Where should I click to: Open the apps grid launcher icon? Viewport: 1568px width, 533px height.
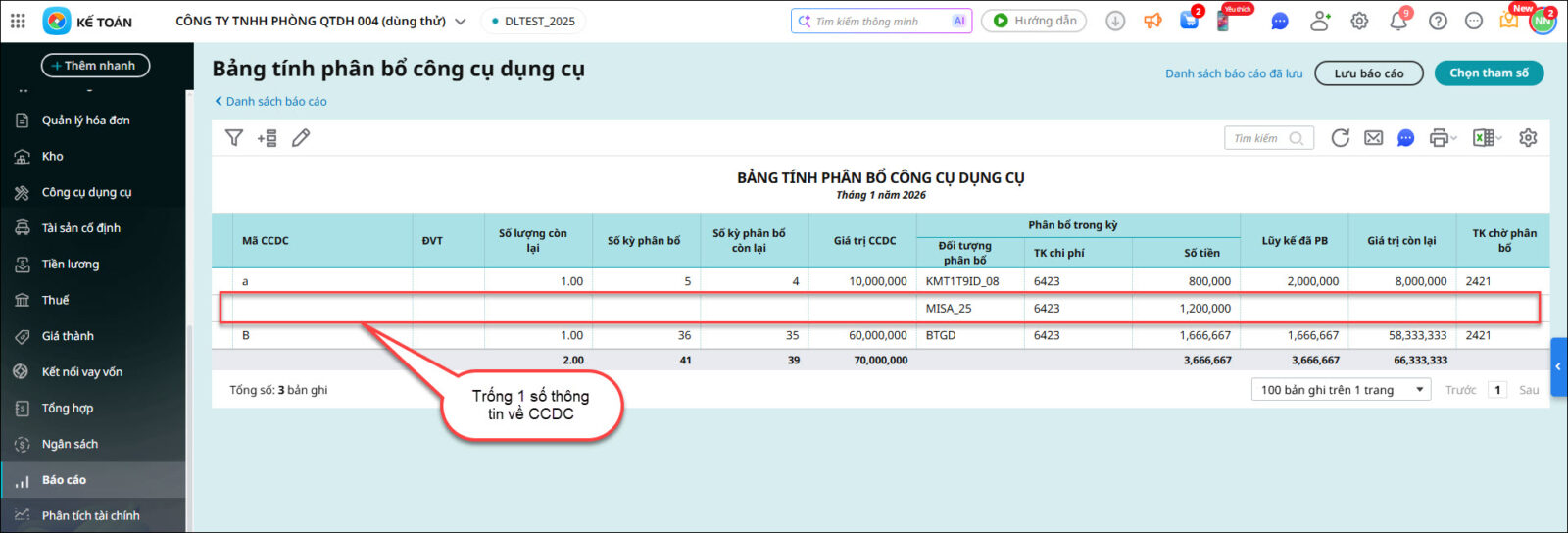18,21
